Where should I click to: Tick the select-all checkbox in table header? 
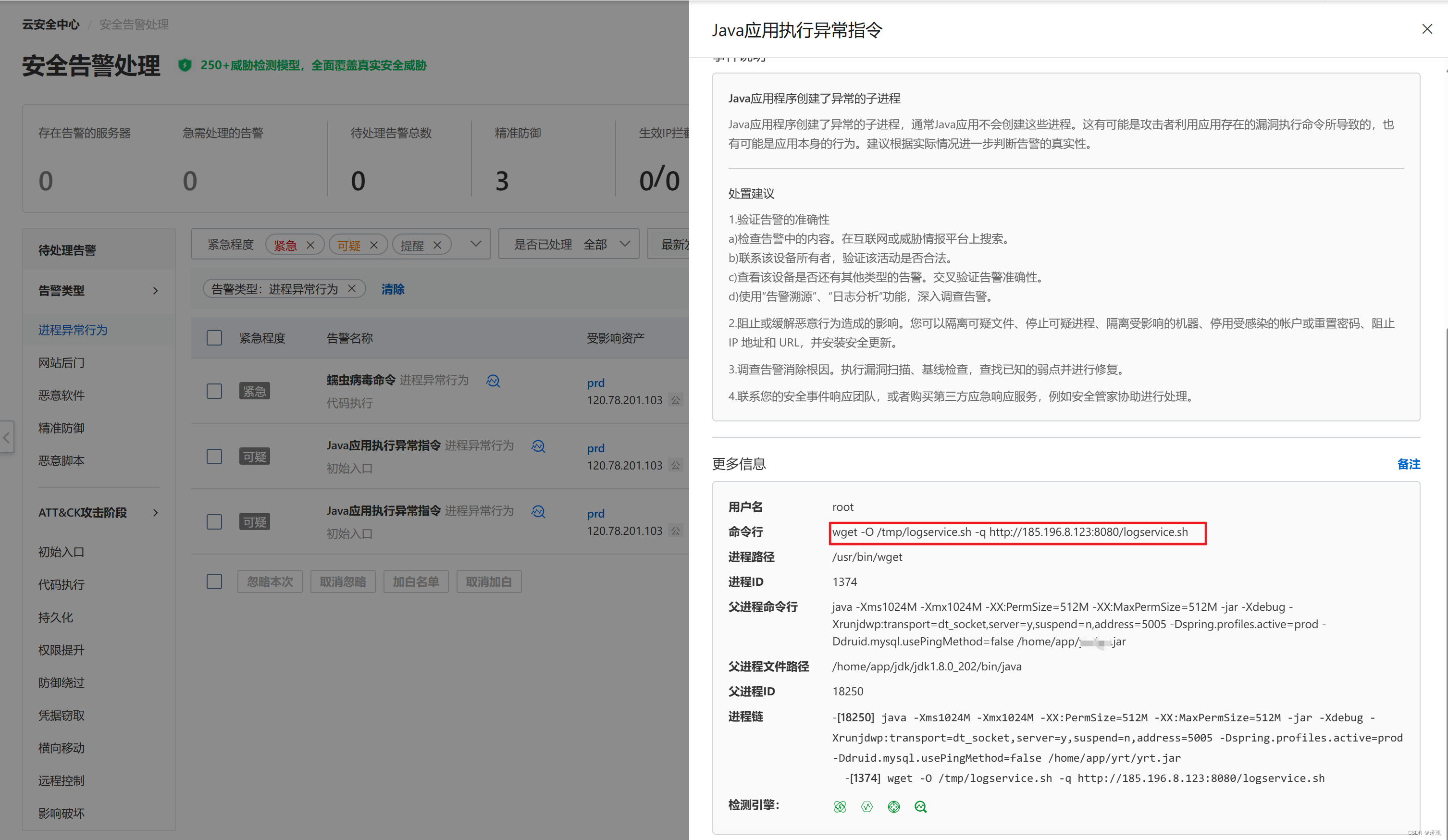pos(214,338)
